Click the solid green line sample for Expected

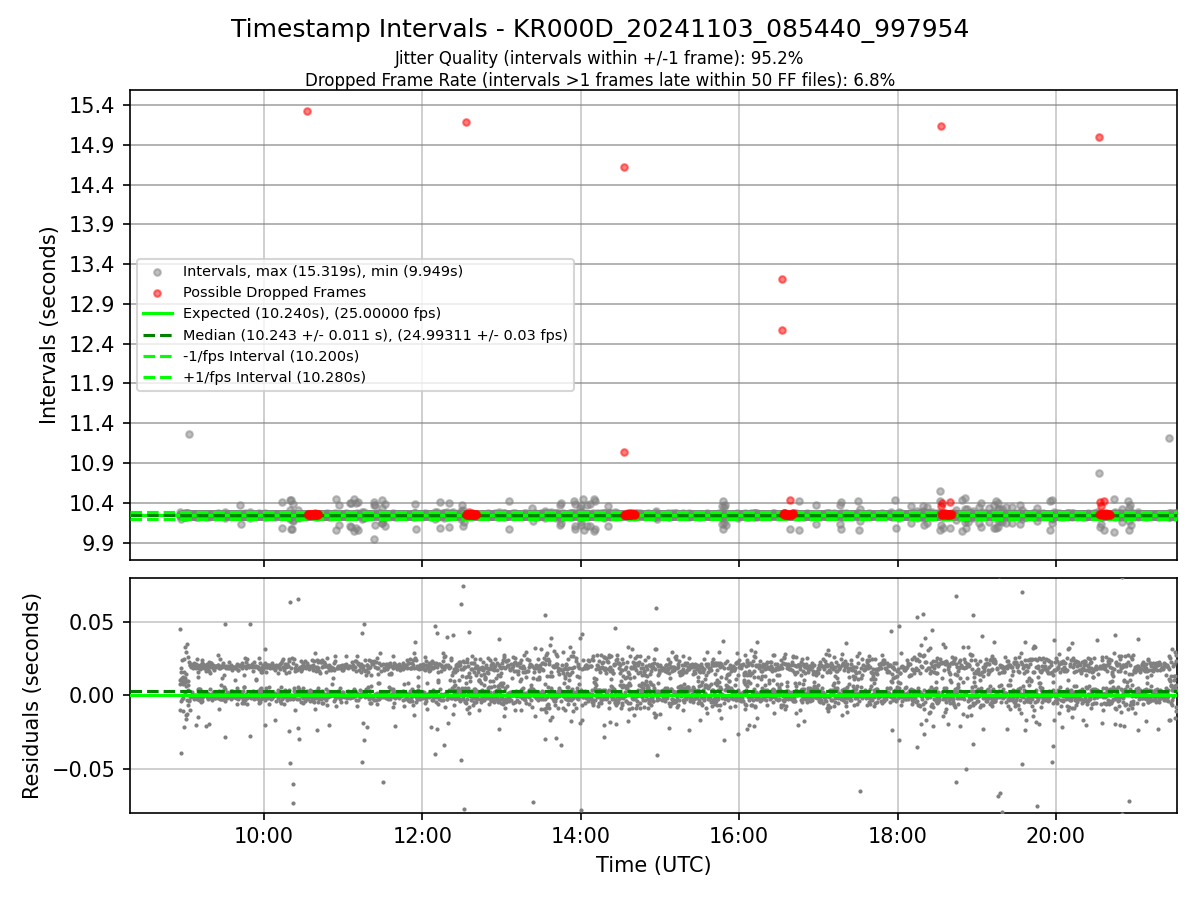pyautogui.click(x=158, y=314)
